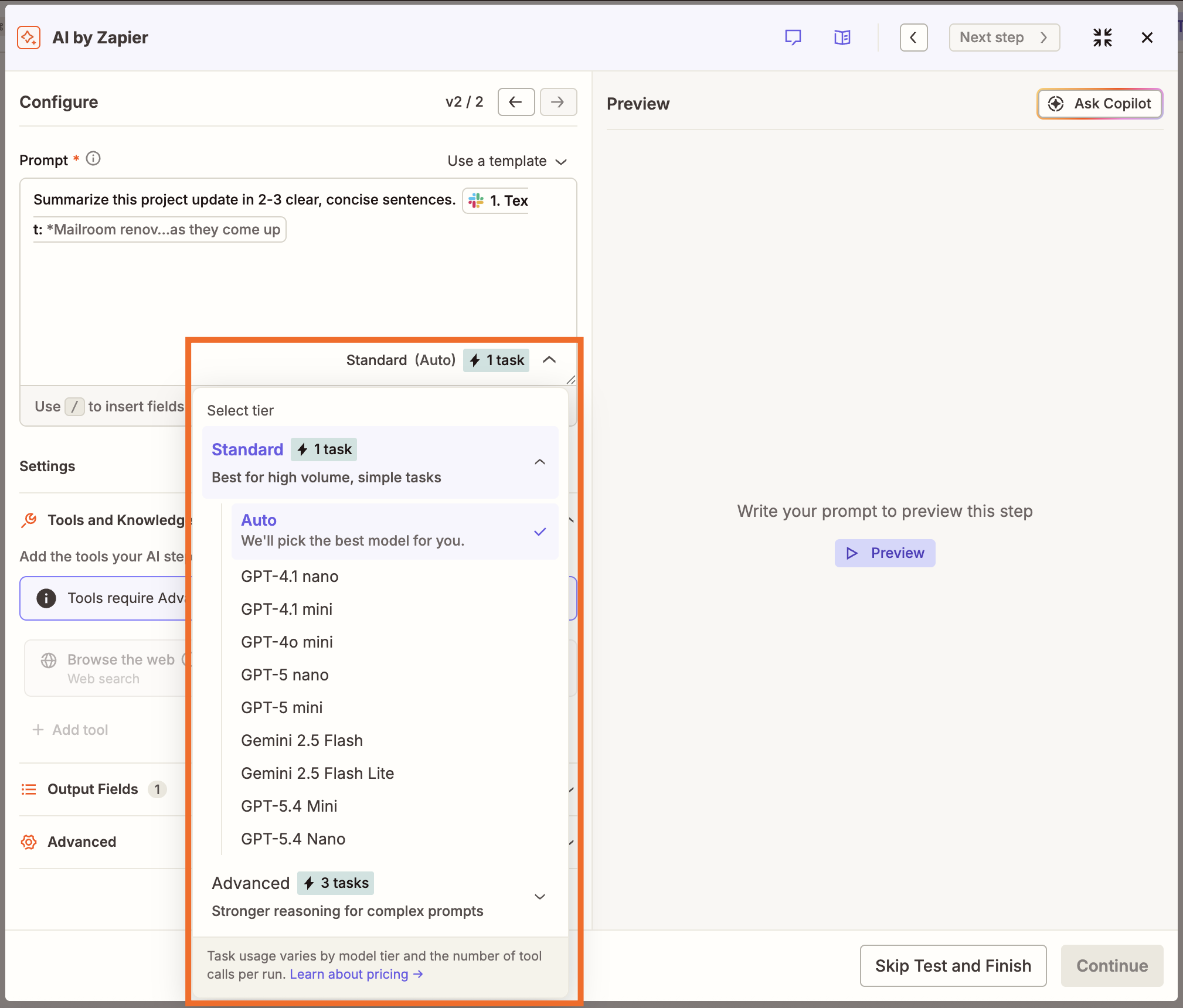The width and height of the screenshot is (1183, 1008).
Task: Click the Preview play button
Action: tap(885, 553)
